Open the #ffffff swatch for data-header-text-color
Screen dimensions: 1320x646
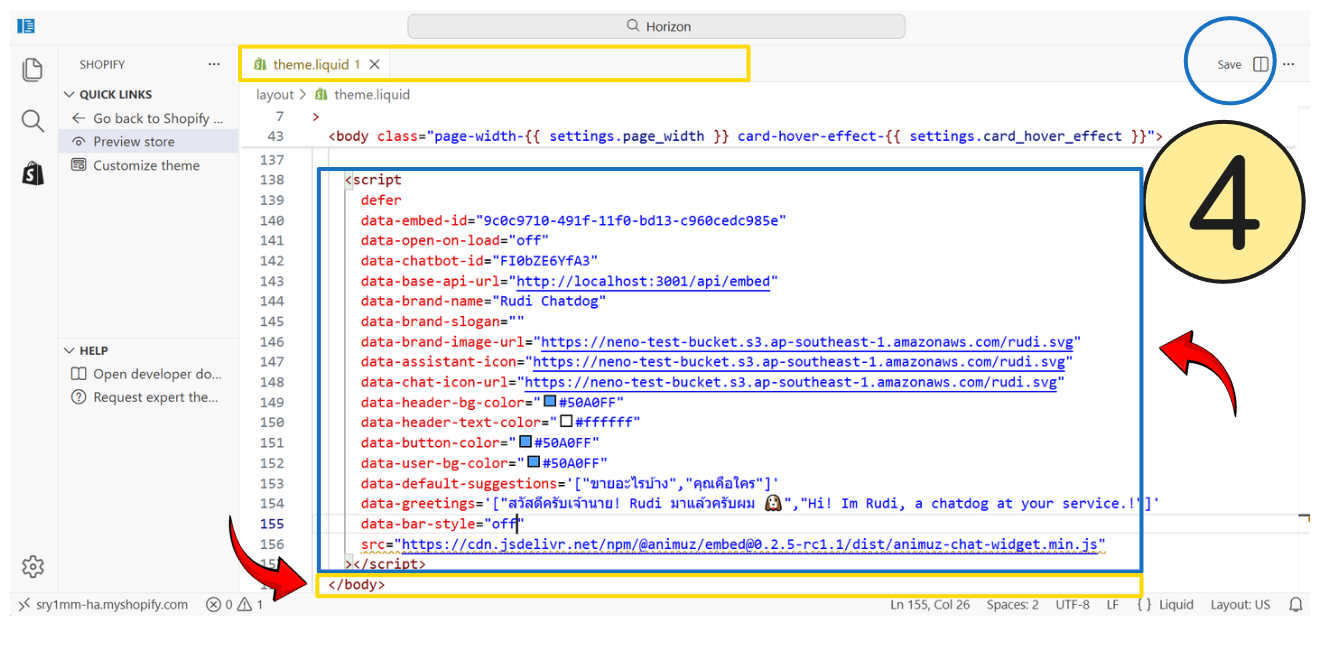point(566,421)
